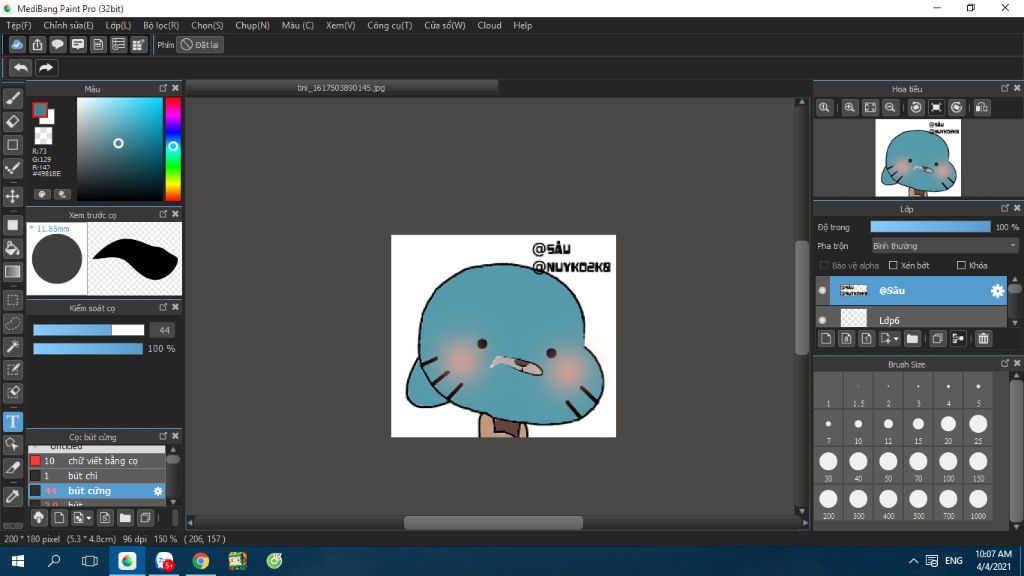Open the Cloud menu
Image resolution: width=1024 pixels, height=576 pixels.
[x=489, y=25]
